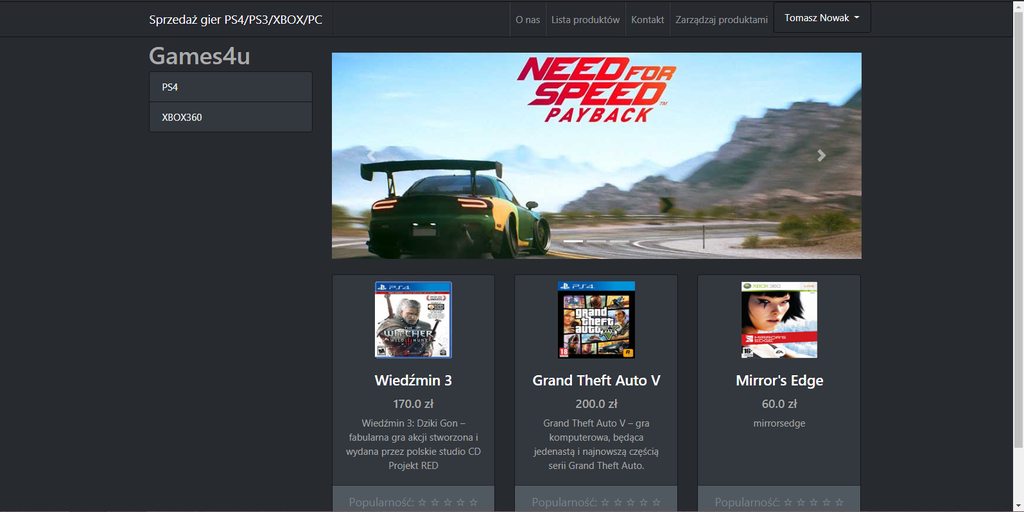Screen dimensions: 1024x512
Task: Filter by the XBOX360 category
Action: [x=231, y=118]
